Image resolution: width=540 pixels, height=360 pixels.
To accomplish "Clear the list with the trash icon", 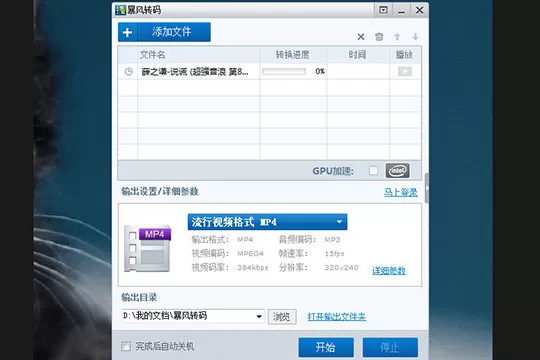I will point(379,37).
